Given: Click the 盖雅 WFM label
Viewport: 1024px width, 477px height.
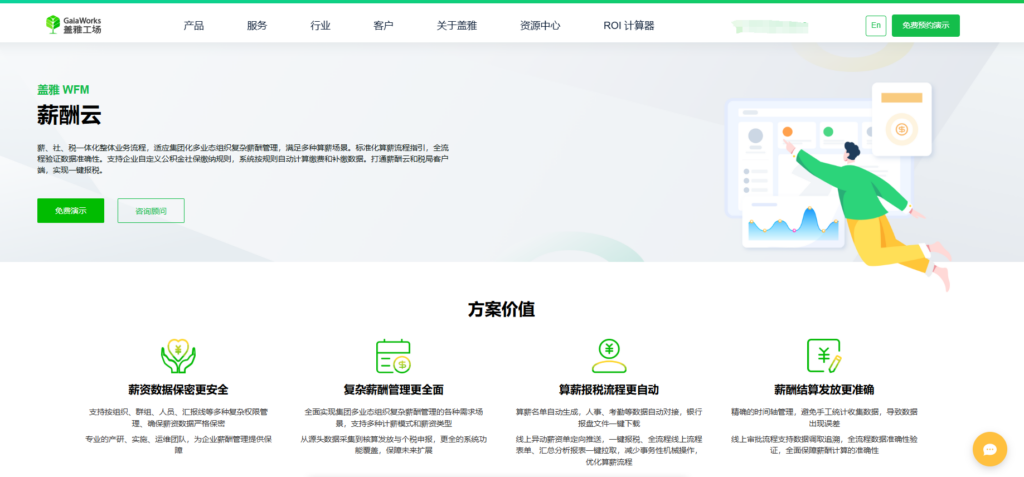Looking at the screenshot, I should (63, 90).
